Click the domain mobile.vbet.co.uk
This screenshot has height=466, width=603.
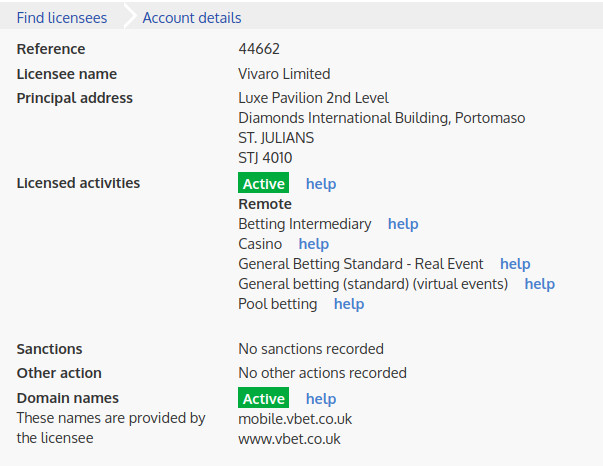(x=295, y=419)
